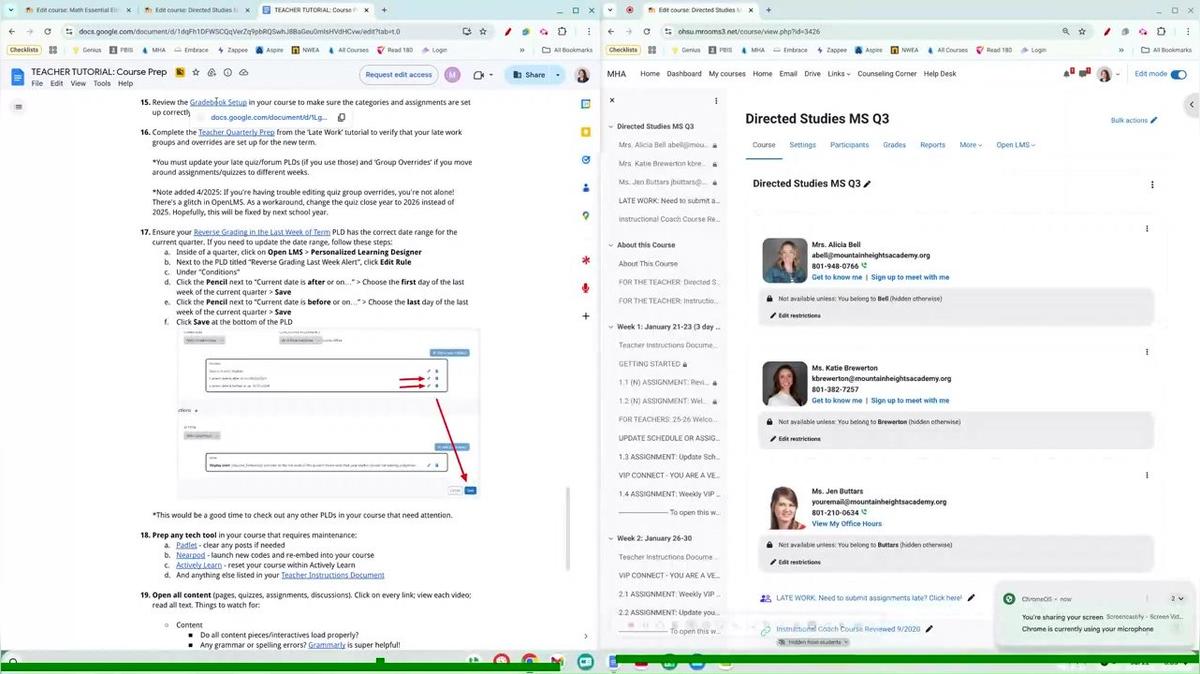
Task: Open Mrs. Katie Brewerton item options kebab
Action: click(1147, 352)
